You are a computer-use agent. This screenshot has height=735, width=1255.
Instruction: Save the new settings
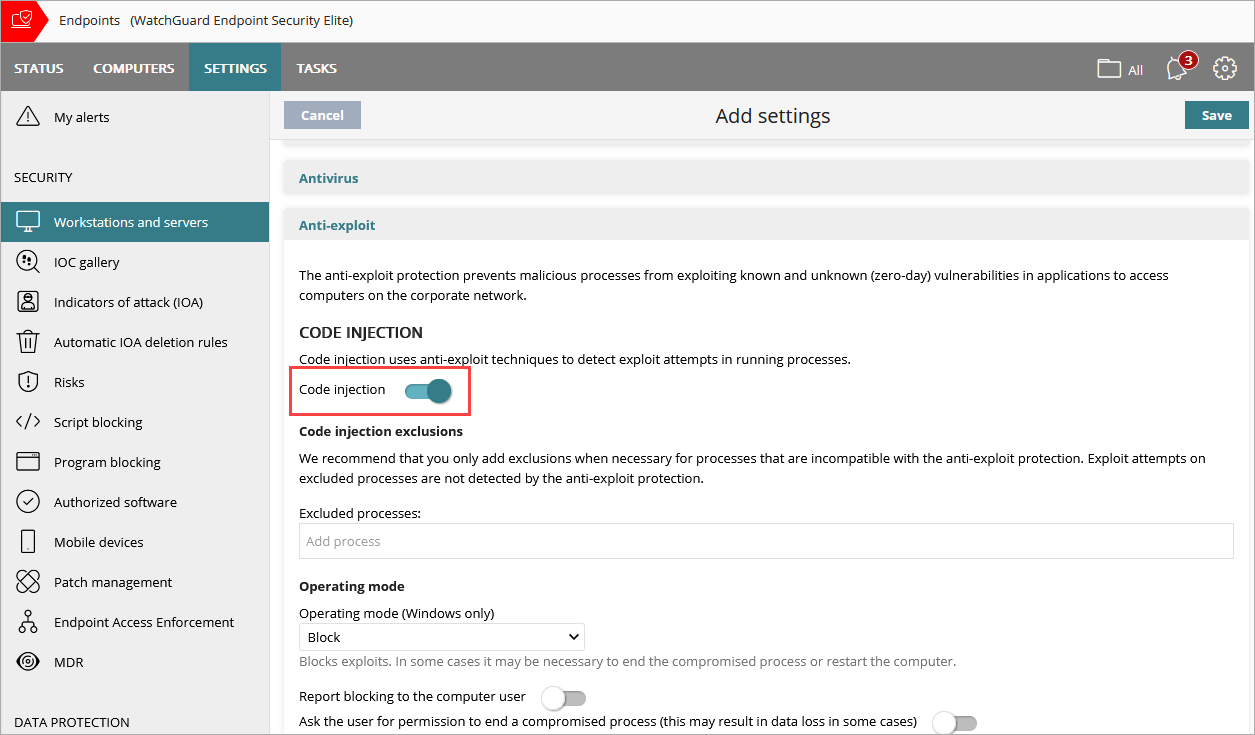point(1216,114)
